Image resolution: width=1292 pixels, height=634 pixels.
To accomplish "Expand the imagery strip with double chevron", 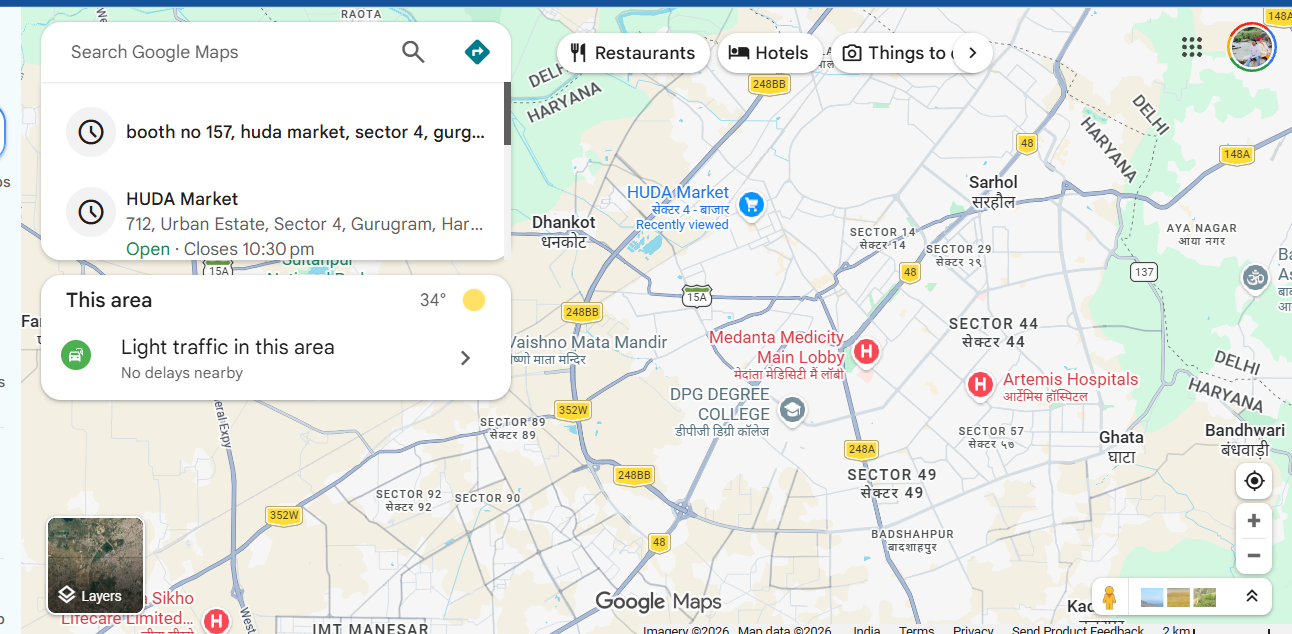I will coord(1251,596).
